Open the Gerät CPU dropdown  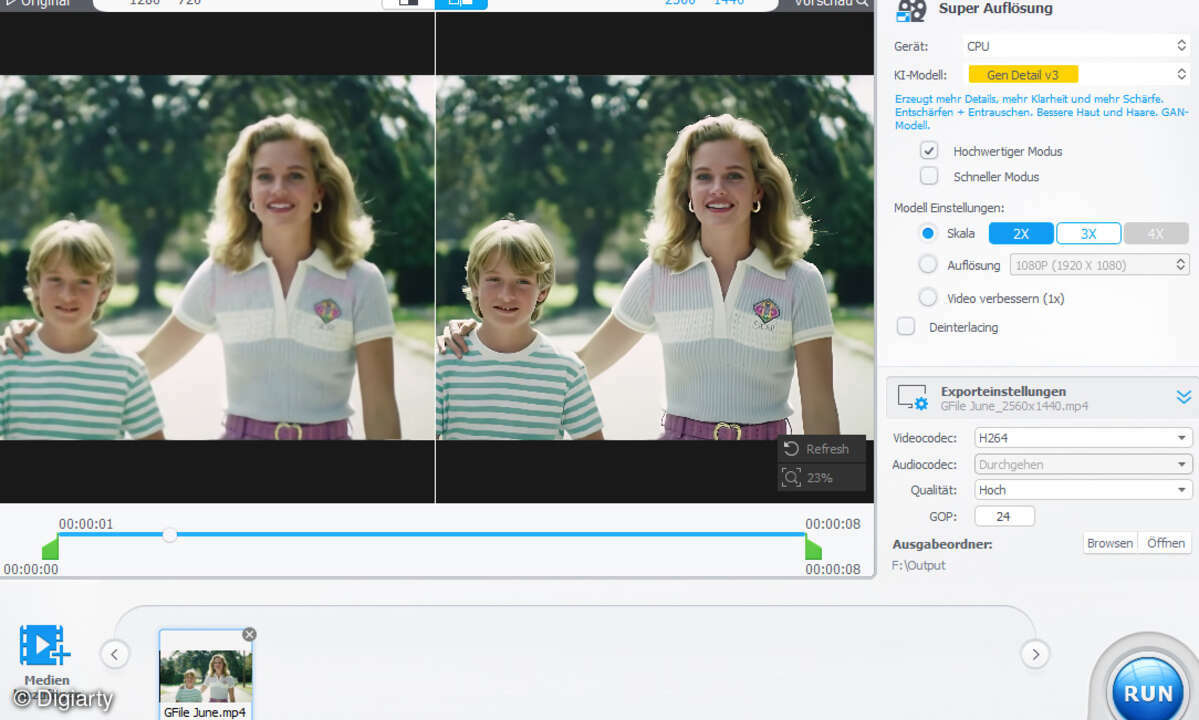[1076, 46]
